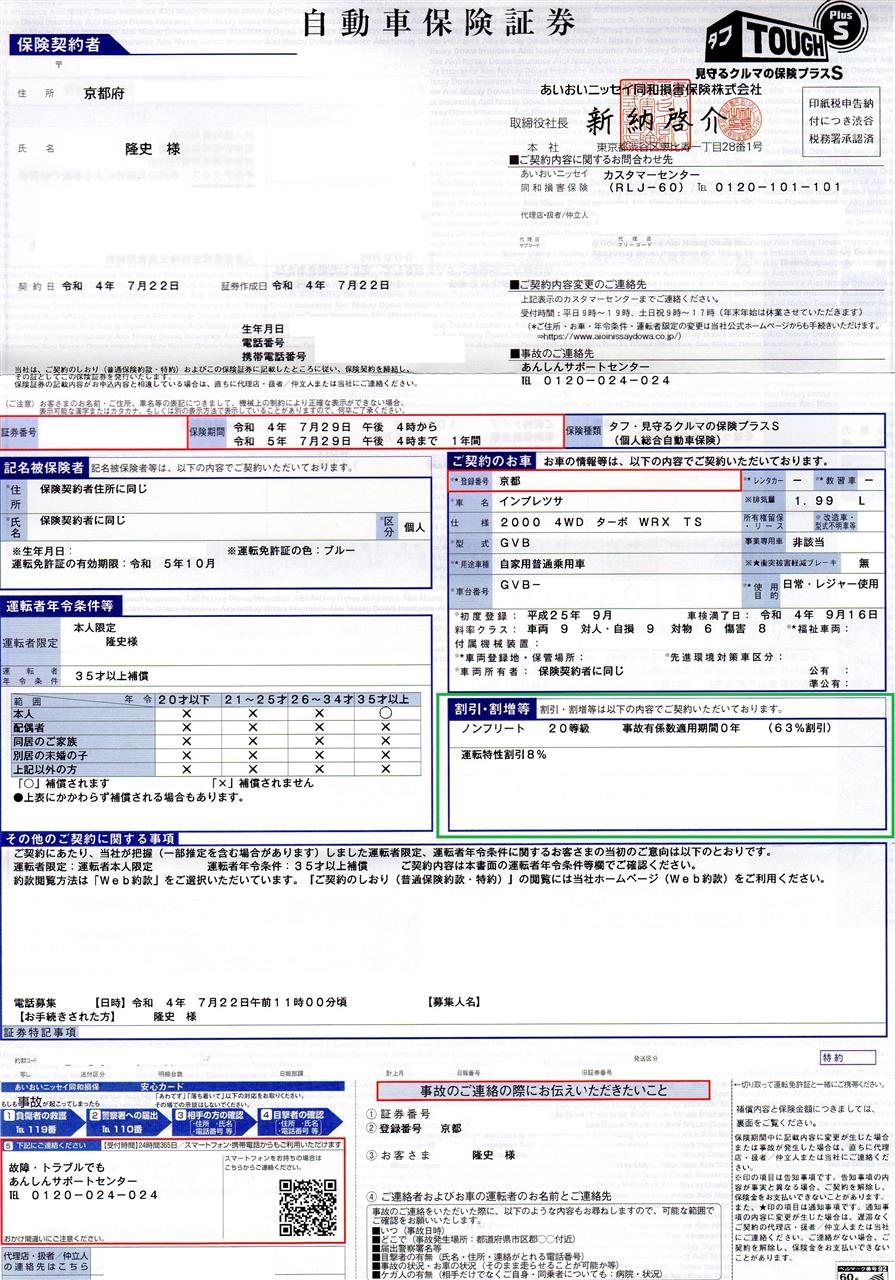Click 代理店・扱者/仲立人の連絡先はこちら box
Image resolution: width=895 pixels, height=1280 pixels.
point(46,1262)
